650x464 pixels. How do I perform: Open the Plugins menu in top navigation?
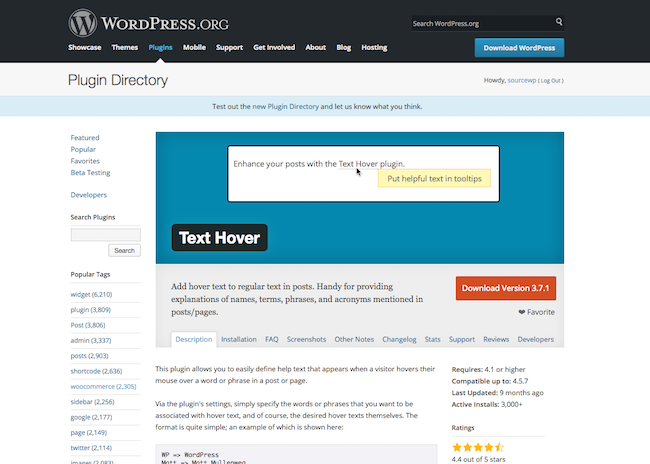coord(160,47)
